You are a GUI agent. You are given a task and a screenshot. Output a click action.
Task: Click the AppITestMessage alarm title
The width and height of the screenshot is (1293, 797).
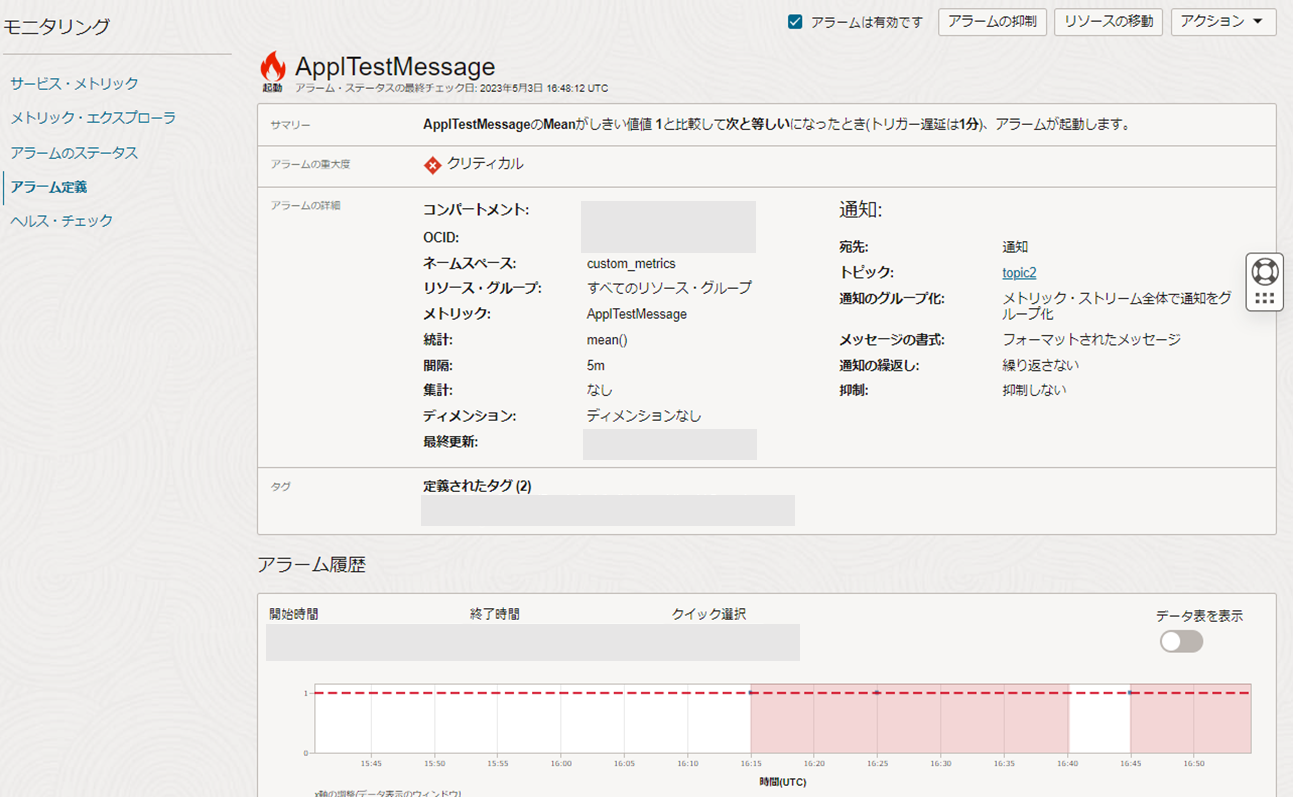coord(395,67)
